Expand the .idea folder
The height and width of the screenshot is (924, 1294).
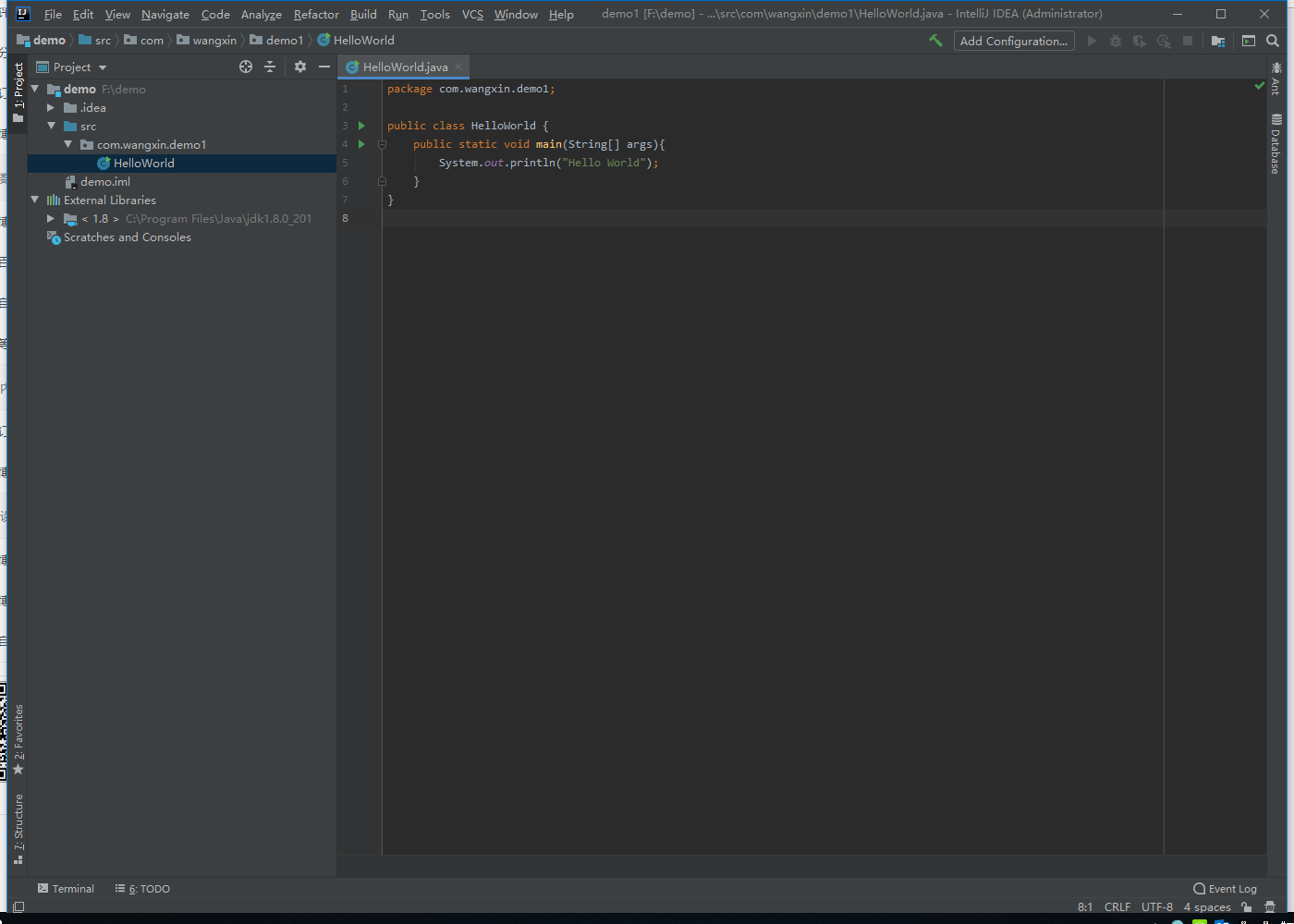(51, 108)
